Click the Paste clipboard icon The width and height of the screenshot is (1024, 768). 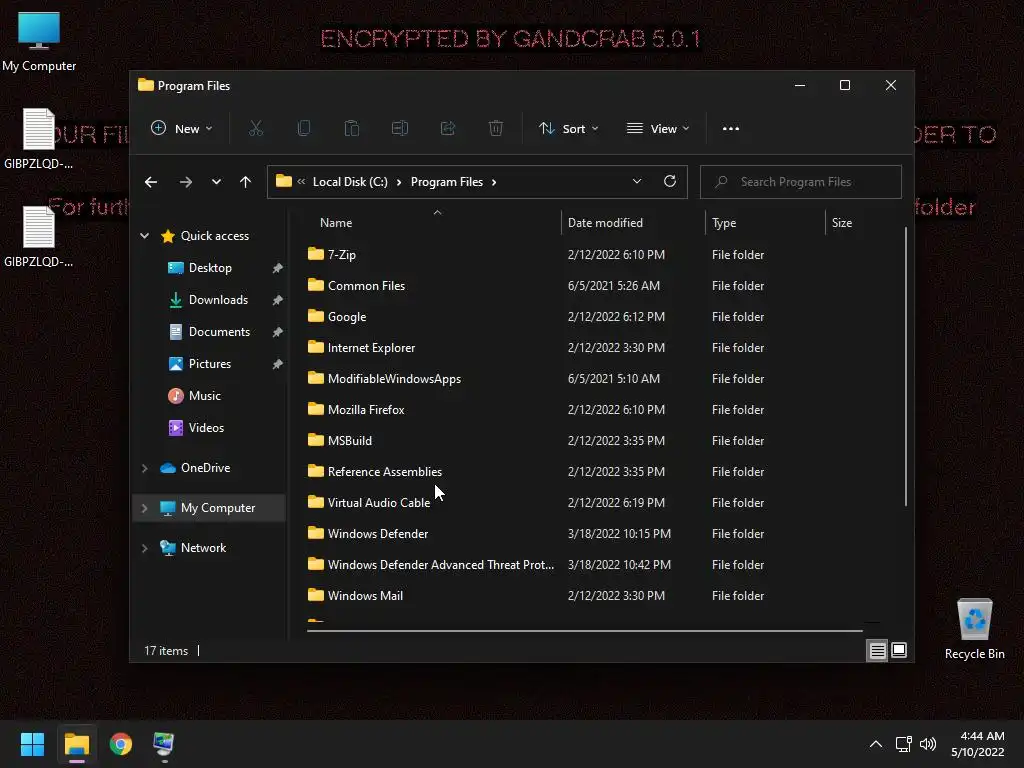coord(351,129)
